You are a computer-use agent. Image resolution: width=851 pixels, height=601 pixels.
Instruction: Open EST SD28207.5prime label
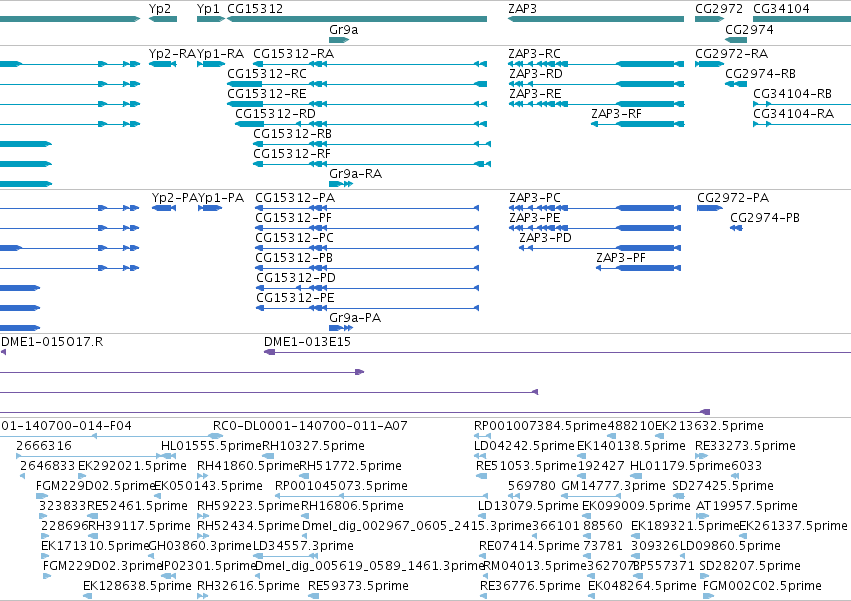[750, 566]
